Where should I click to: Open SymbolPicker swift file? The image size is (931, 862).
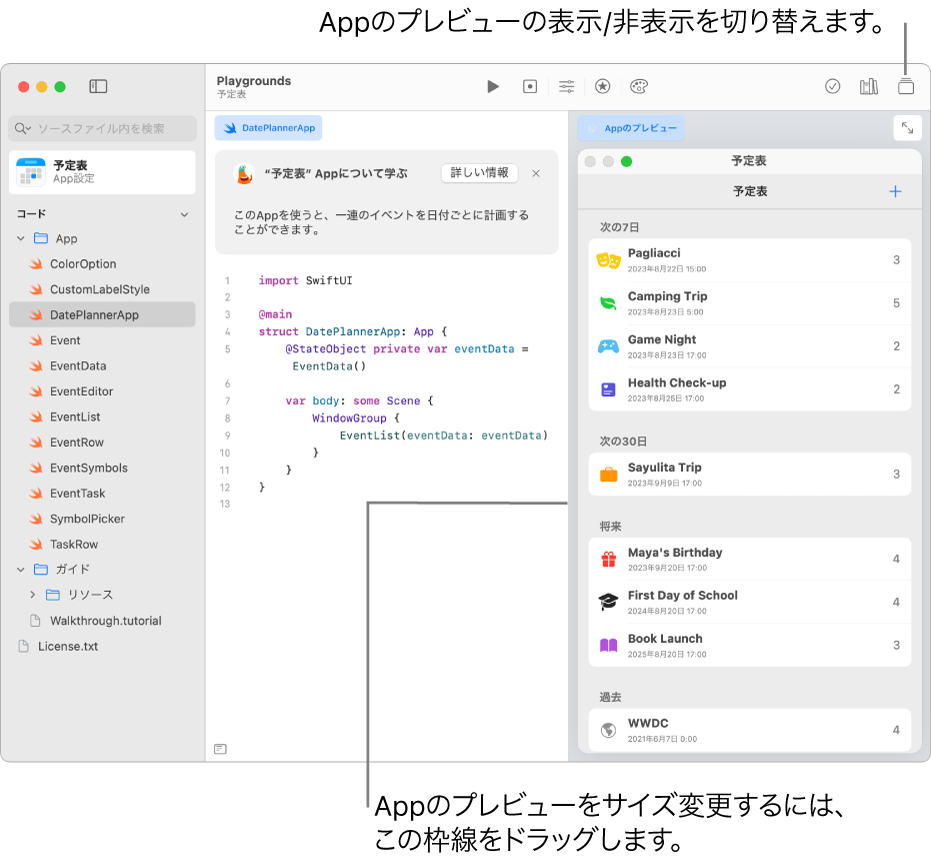tap(102, 519)
